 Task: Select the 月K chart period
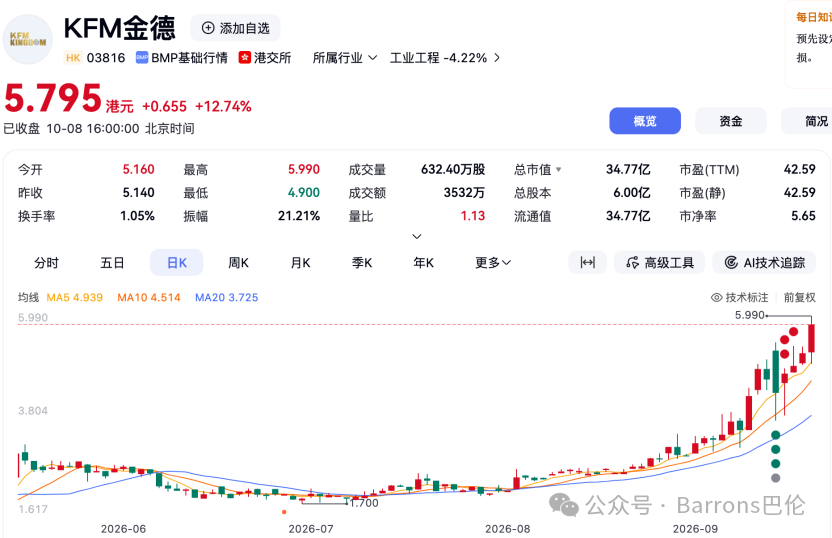coord(300,263)
